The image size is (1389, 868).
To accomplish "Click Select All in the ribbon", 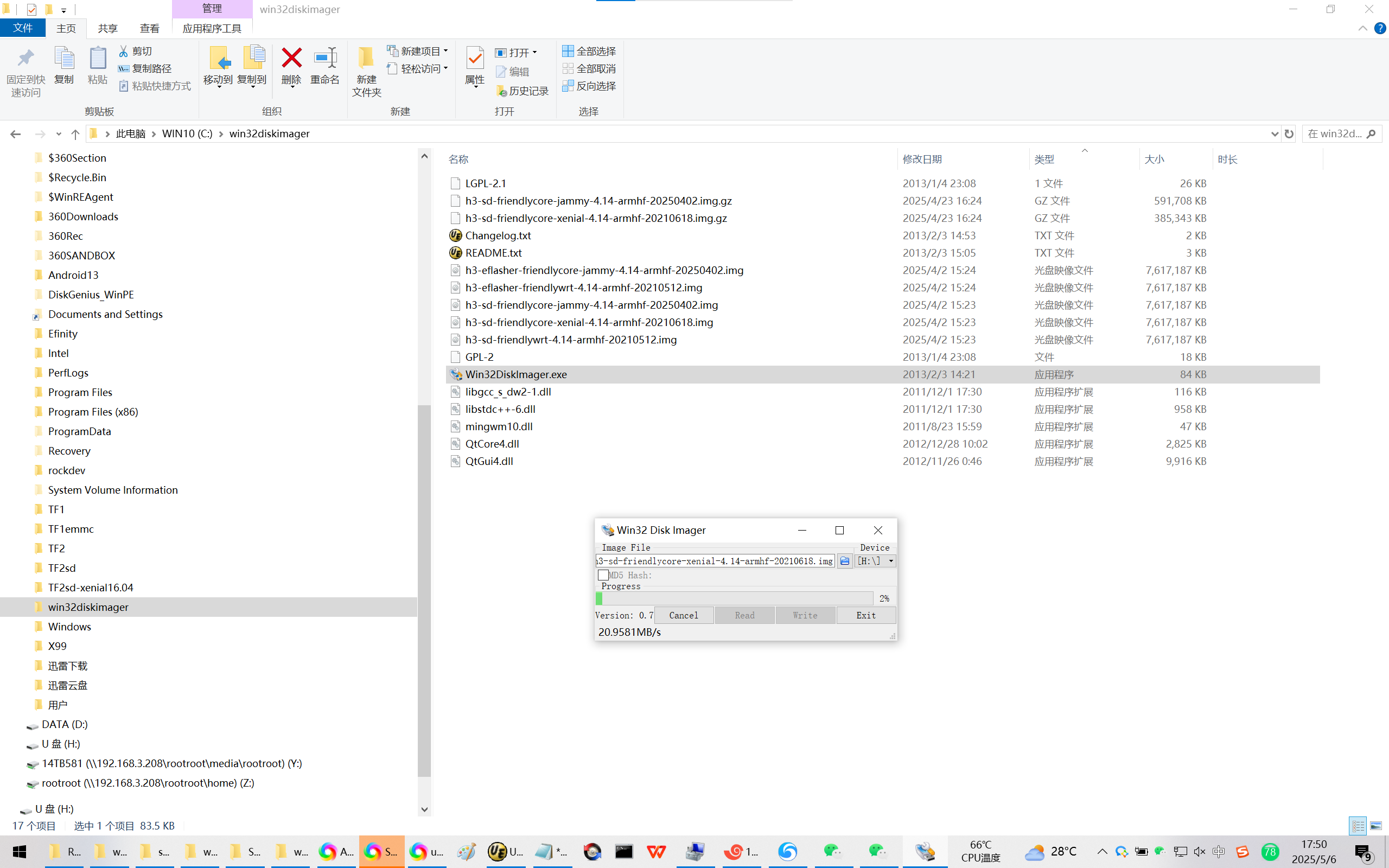I will (589, 51).
